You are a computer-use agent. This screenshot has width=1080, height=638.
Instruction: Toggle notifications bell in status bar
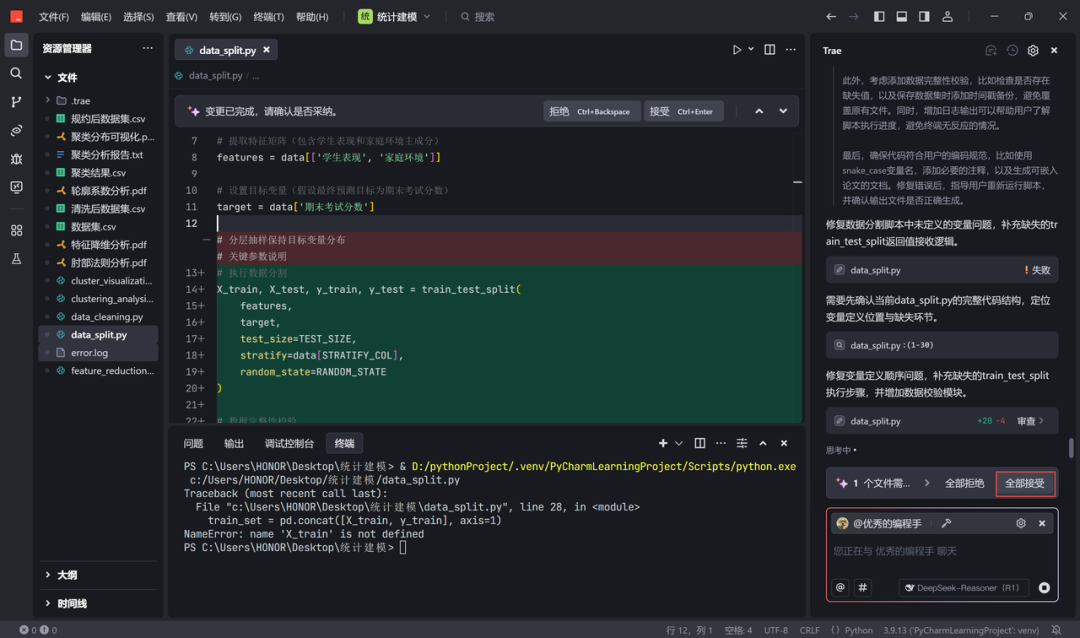pos(1056,630)
